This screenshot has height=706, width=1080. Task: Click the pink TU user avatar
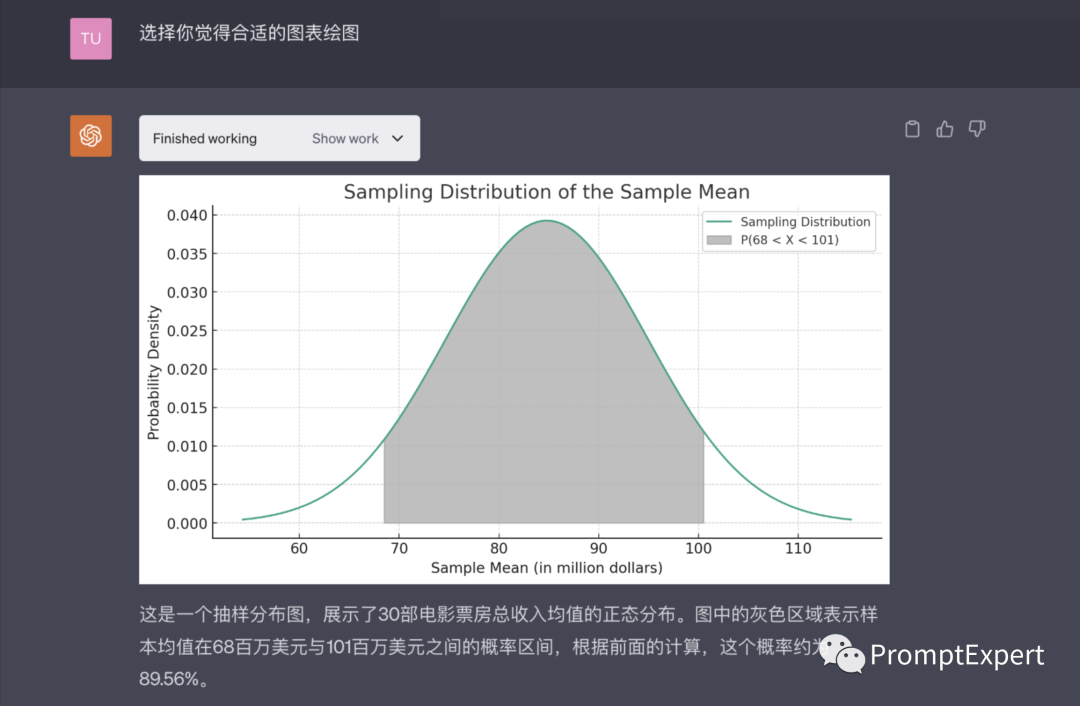91,38
